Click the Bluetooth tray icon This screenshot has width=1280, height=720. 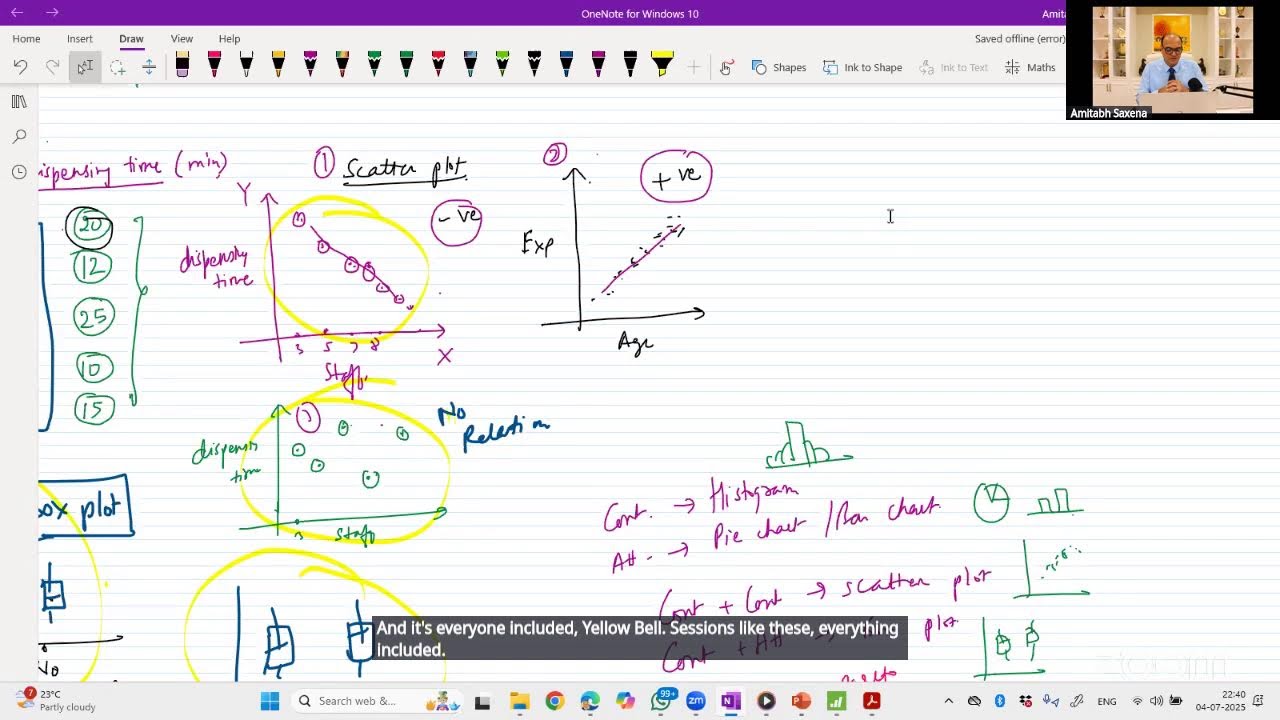tap(999, 701)
